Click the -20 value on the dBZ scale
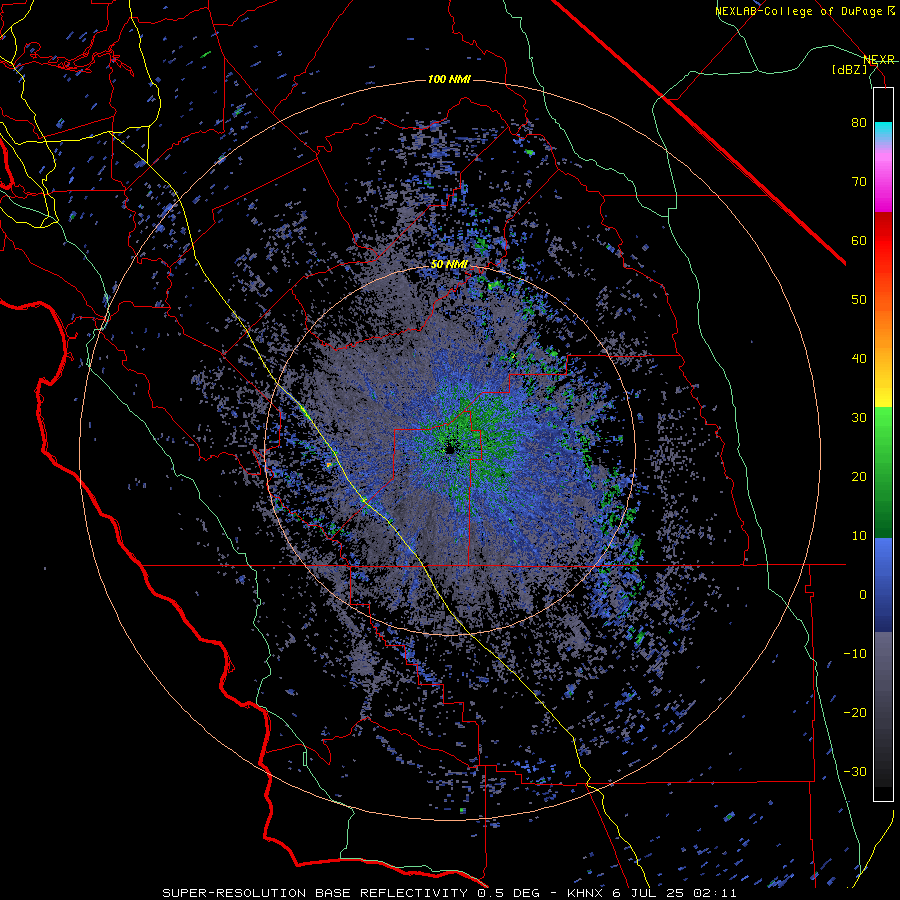Viewport: 900px width, 900px height. pyautogui.click(x=855, y=712)
